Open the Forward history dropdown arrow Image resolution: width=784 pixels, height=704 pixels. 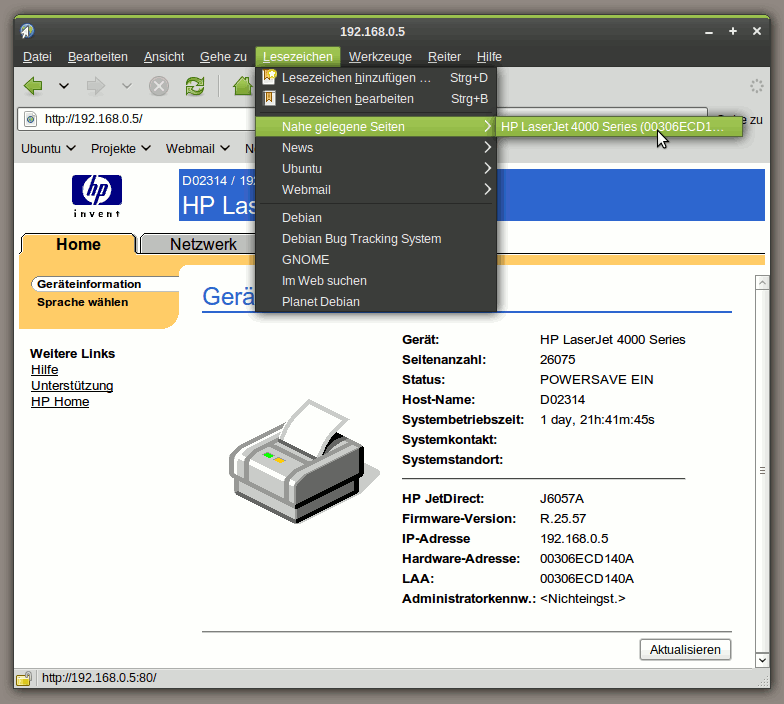pos(126,86)
